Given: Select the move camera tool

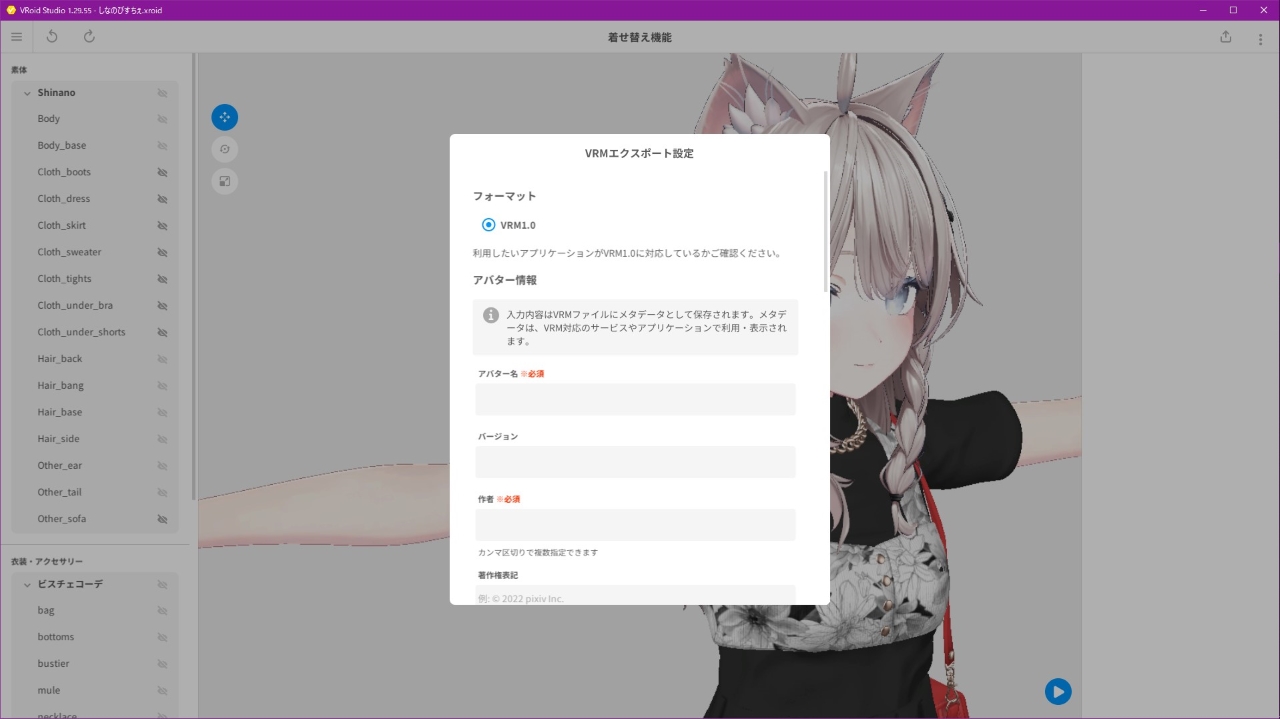Looking at the screenshot, I should click(225, 117).
